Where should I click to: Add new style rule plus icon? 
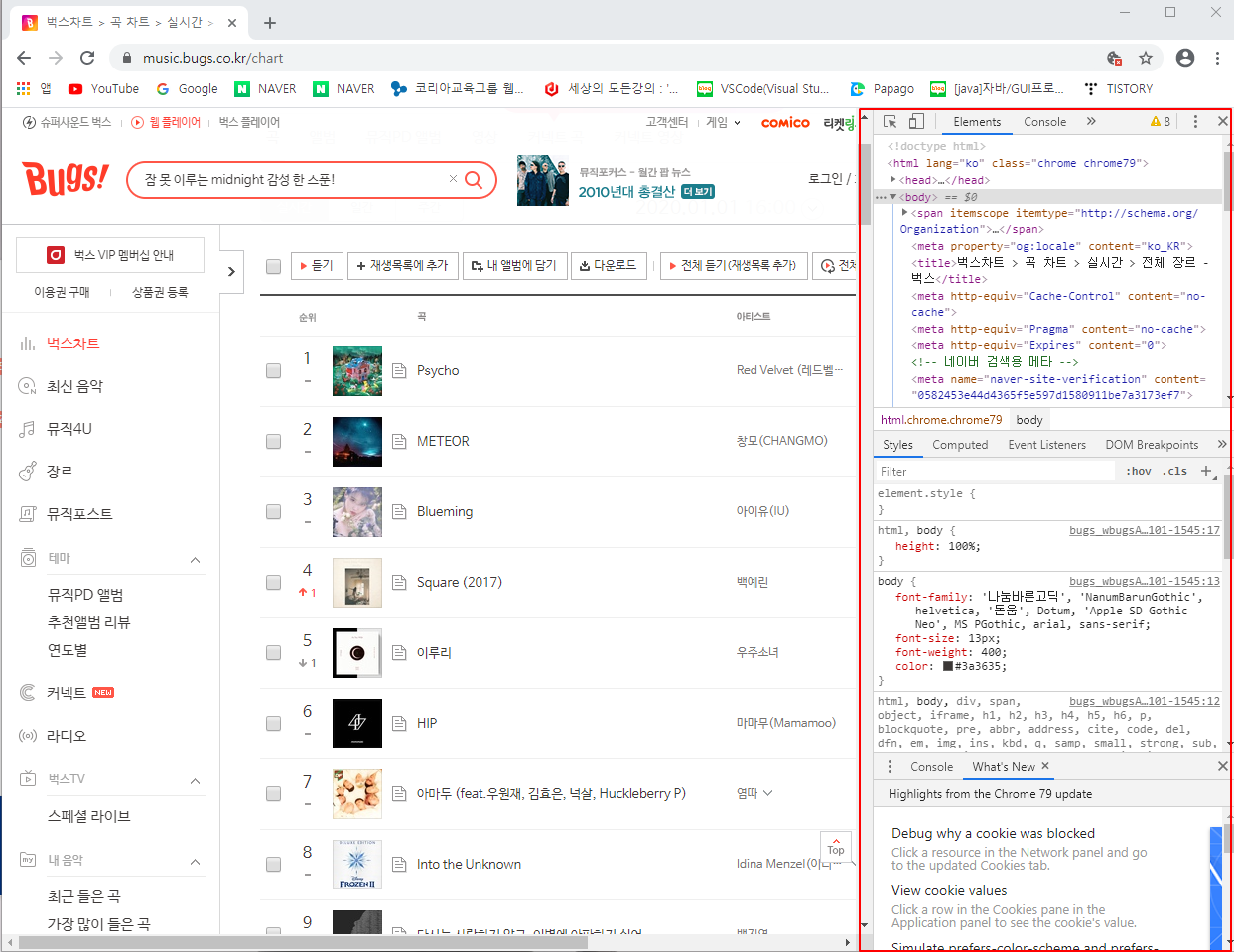click(1206, 471)
